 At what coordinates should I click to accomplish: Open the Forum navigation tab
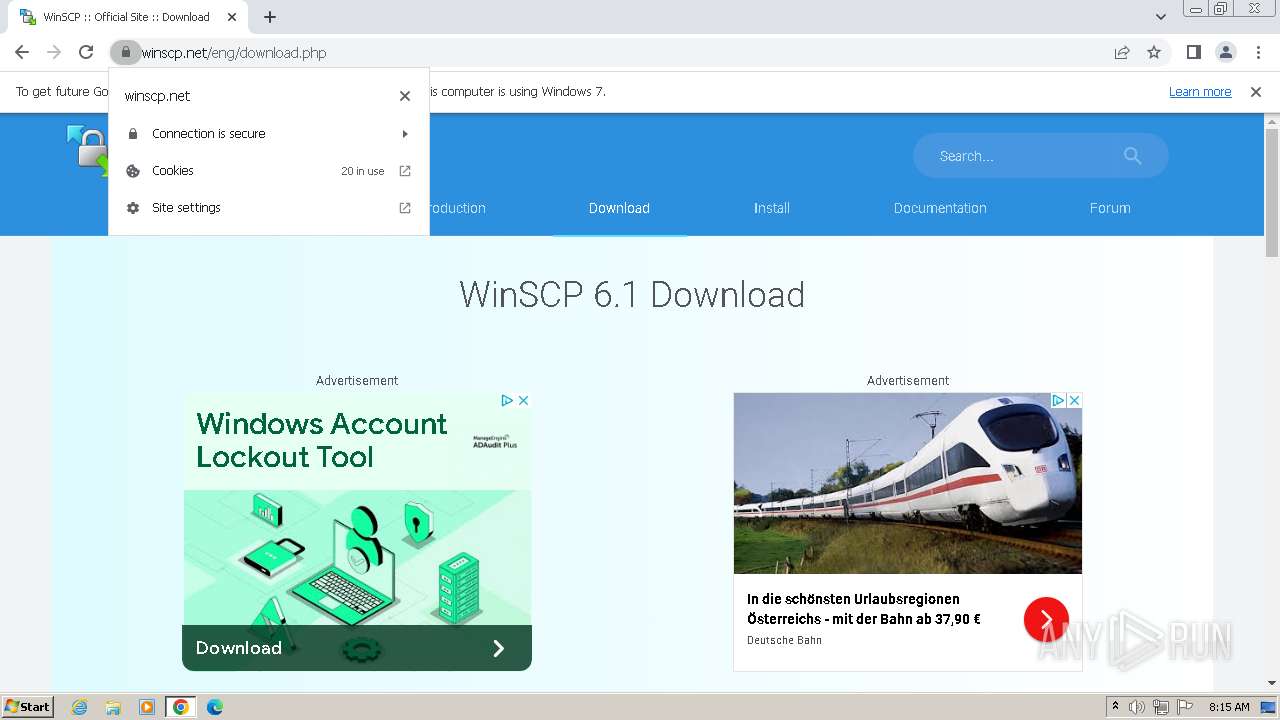tap(1110, 208)
